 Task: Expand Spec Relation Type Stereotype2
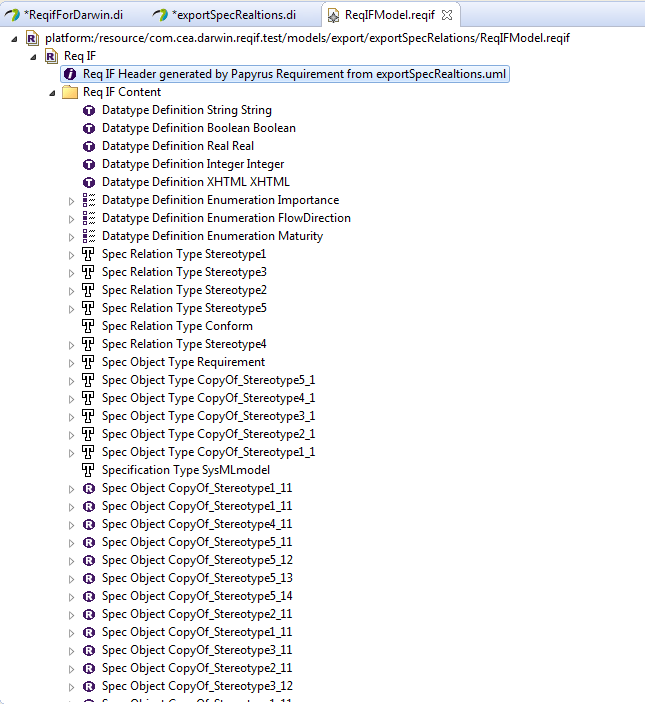pos(71,291)
